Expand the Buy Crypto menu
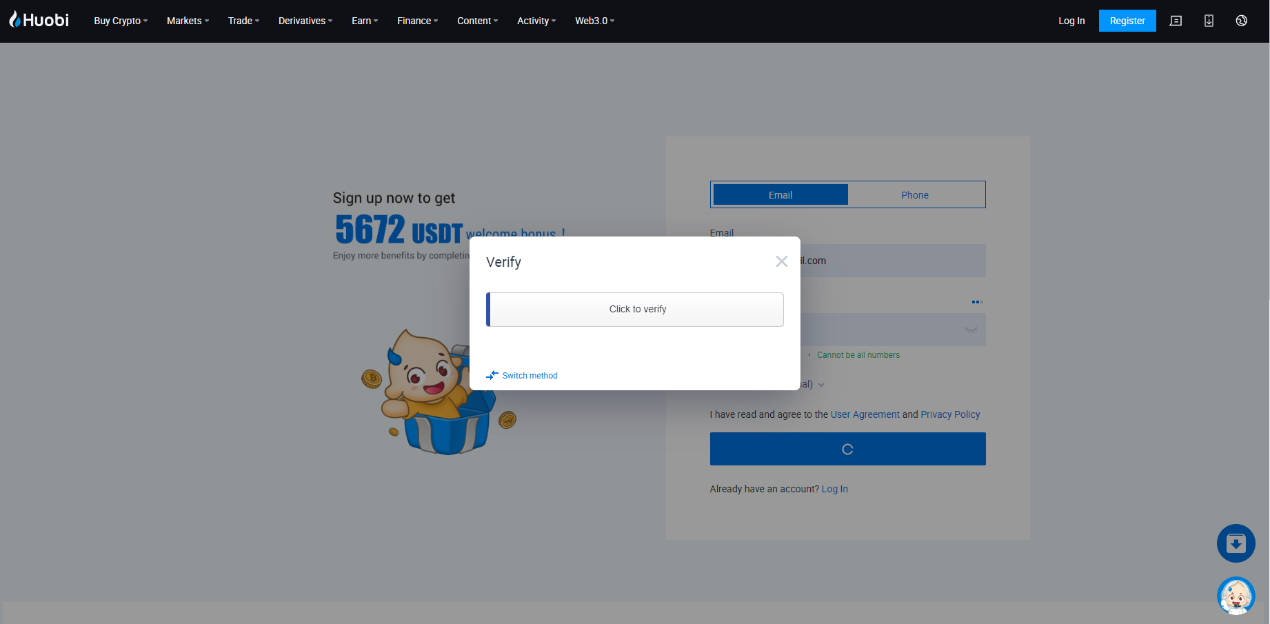1270x624 pixels. (x=120, y=21)
